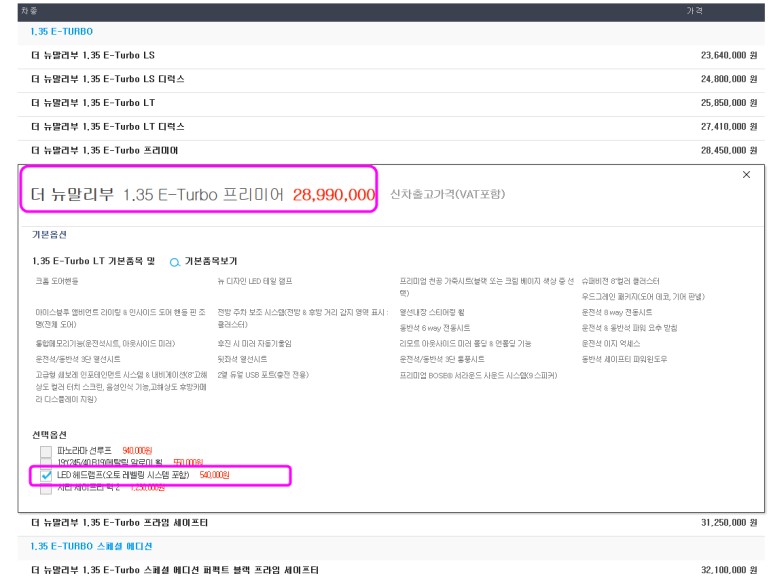773x580 pixels.
Task: Click the 신차출고가격(VAT포함) label
Action: (x=448, y=194)
